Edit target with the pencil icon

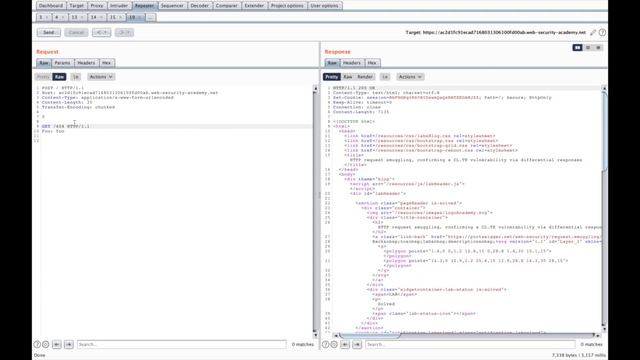point(593,32)
